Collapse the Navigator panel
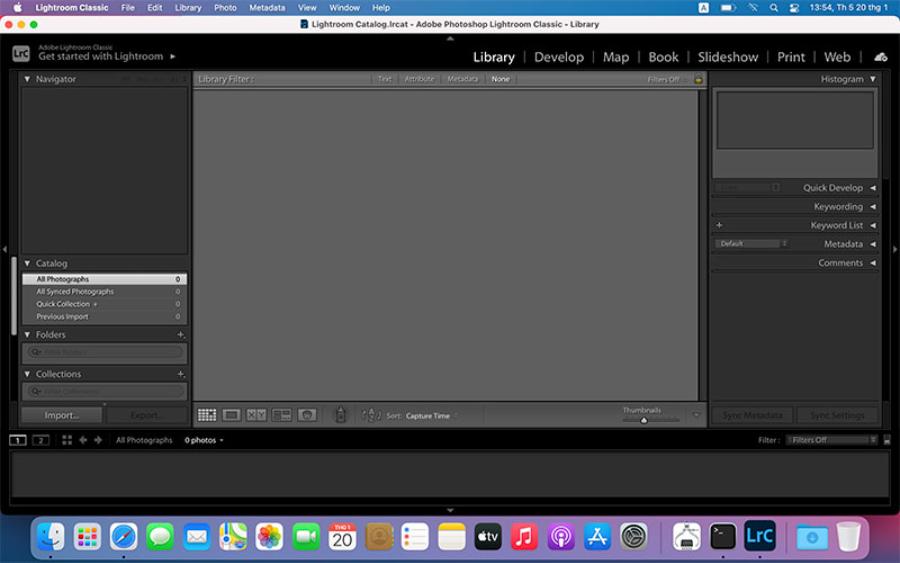 pos(27,79)
